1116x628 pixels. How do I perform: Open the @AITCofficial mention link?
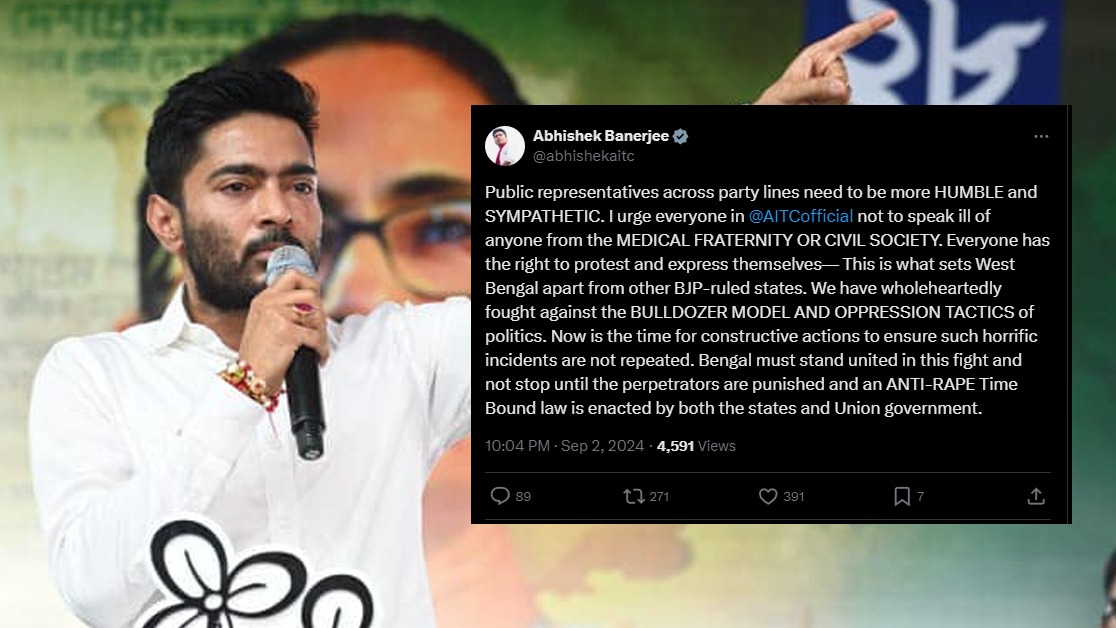[801, 216]
